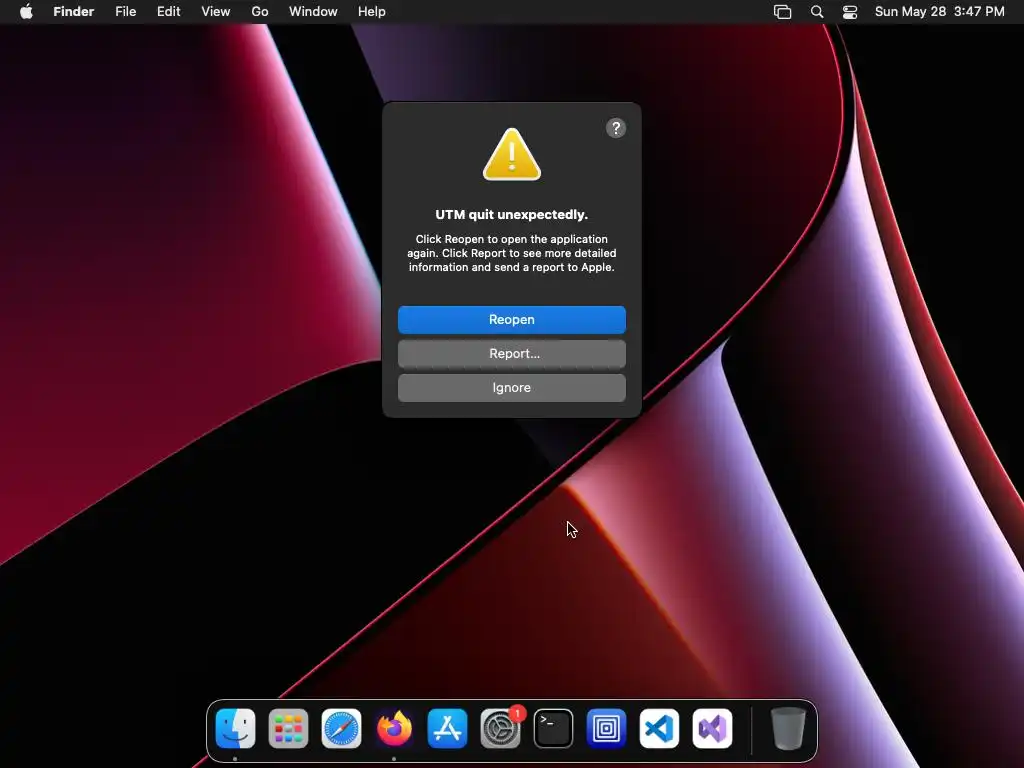Screen dimensions: 1024x768
Task: Launch Terminal from the Dock
Action: click(553, 728)
